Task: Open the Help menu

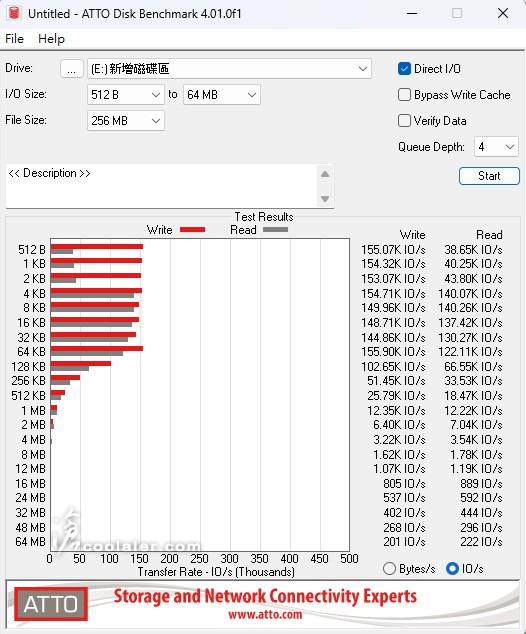Action: [x=51, y=39]
